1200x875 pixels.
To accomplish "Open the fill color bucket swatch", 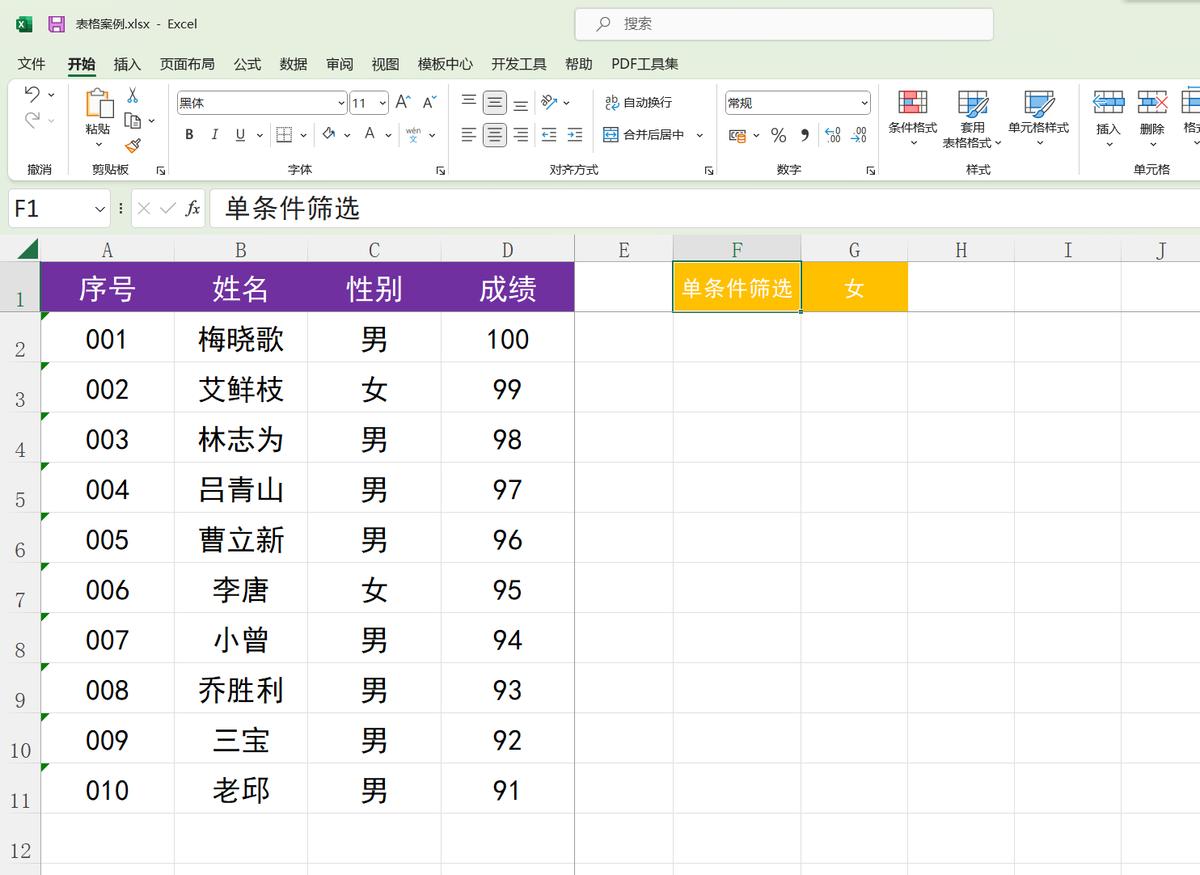I will point(330,134).
